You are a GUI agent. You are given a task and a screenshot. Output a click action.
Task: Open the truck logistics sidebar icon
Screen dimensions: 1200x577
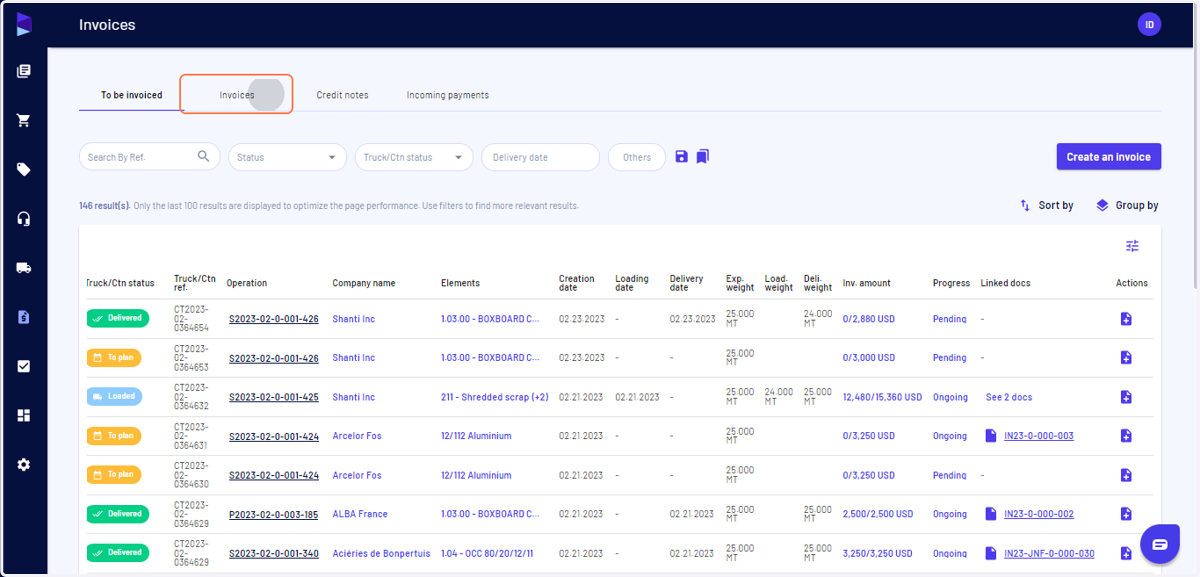click(x=24, y=268)
